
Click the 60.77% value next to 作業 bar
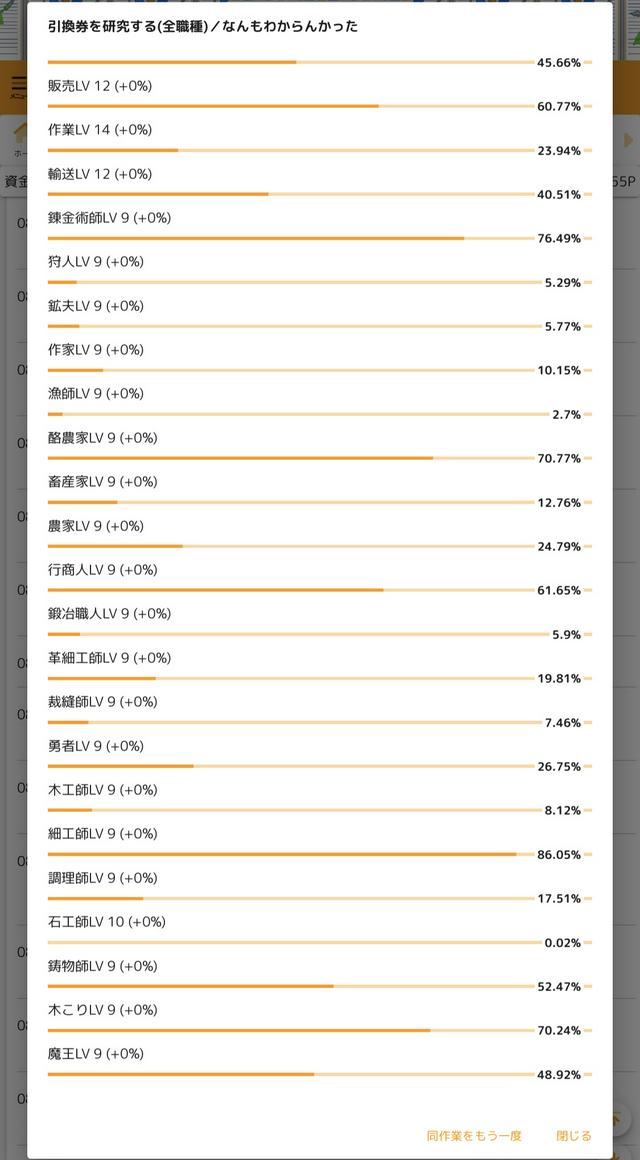(559, 107)
